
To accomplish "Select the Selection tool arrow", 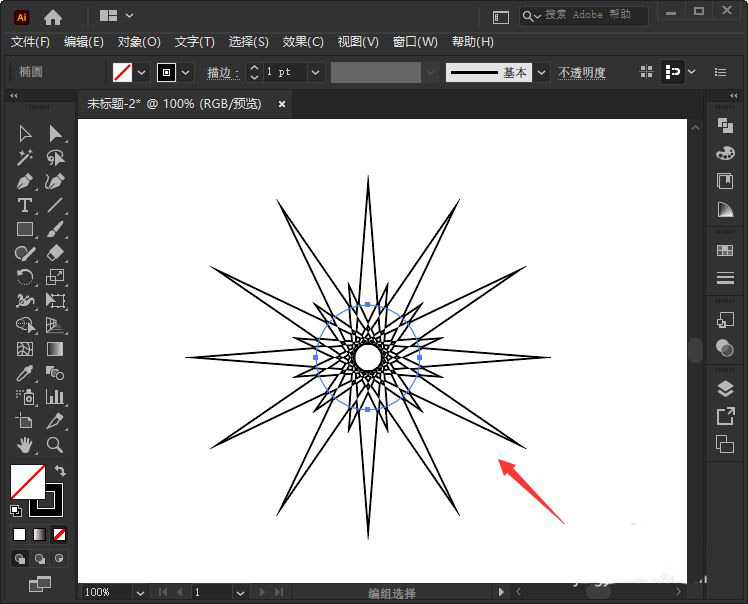I will (x=25, y=134).
